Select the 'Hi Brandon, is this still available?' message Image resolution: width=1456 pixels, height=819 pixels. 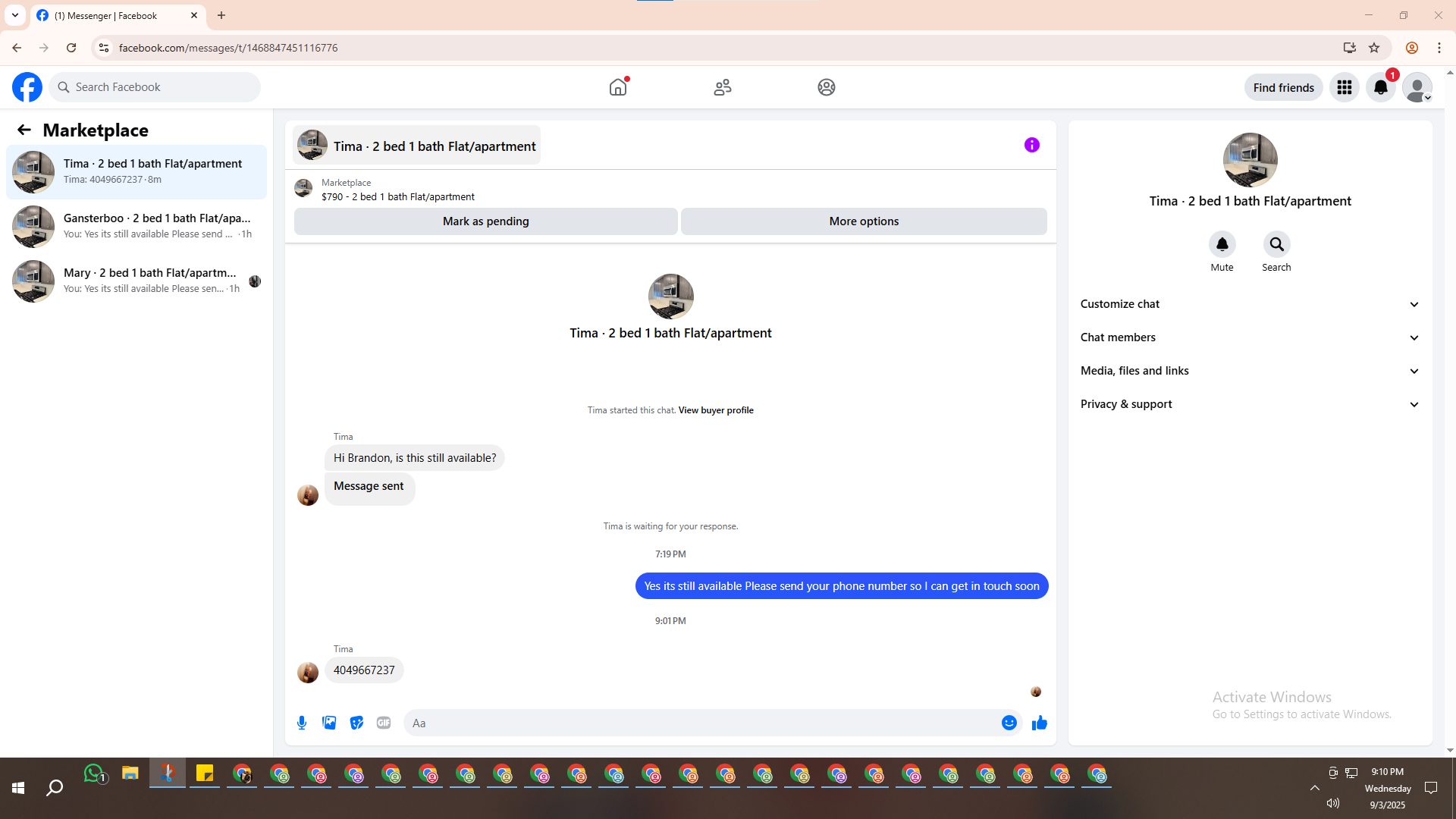tap(415, 458)
